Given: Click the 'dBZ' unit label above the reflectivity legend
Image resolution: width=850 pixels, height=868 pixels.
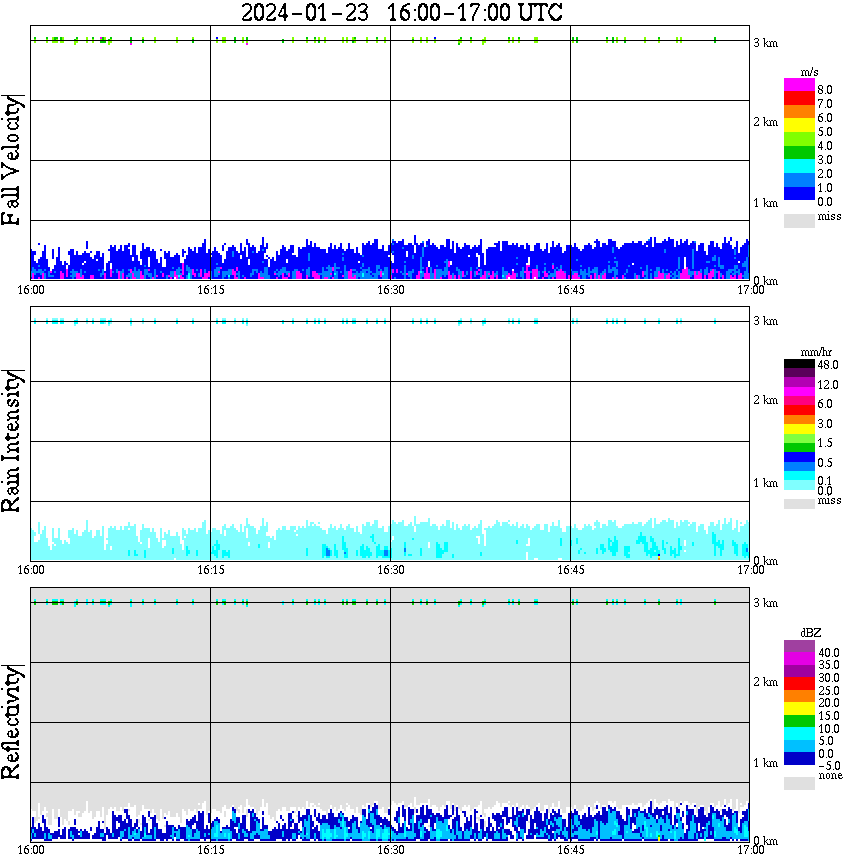Looking at the screenshot, I should coord(811,633).
